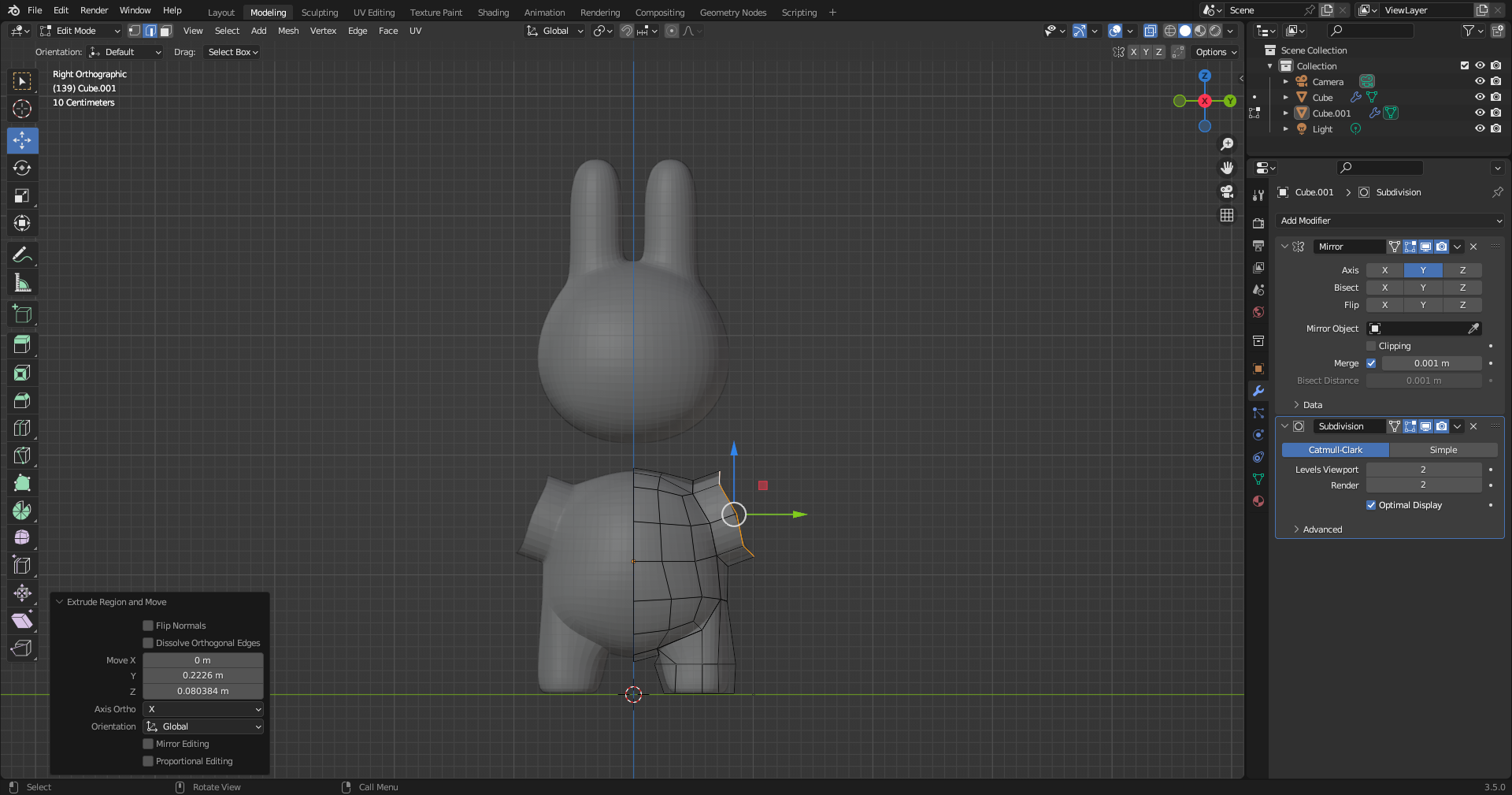The image size is (1512, 795).
Task: Open the Orientation Default dropdown
Action: (125, 52)
